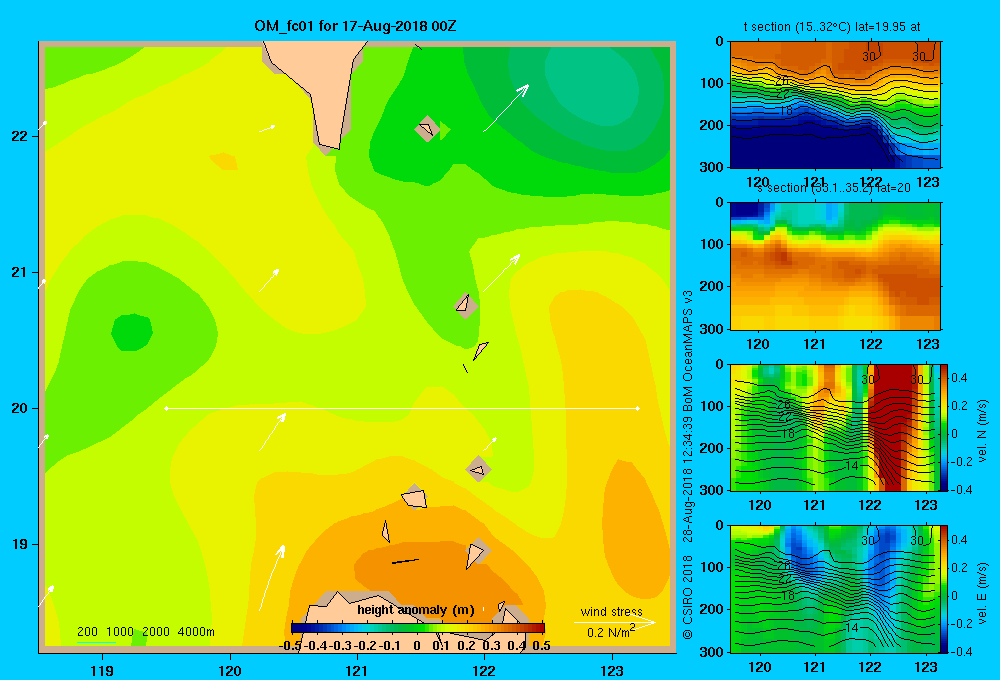Click the 'vel. E (m/s)' colorbar

[x=945, y=589]
